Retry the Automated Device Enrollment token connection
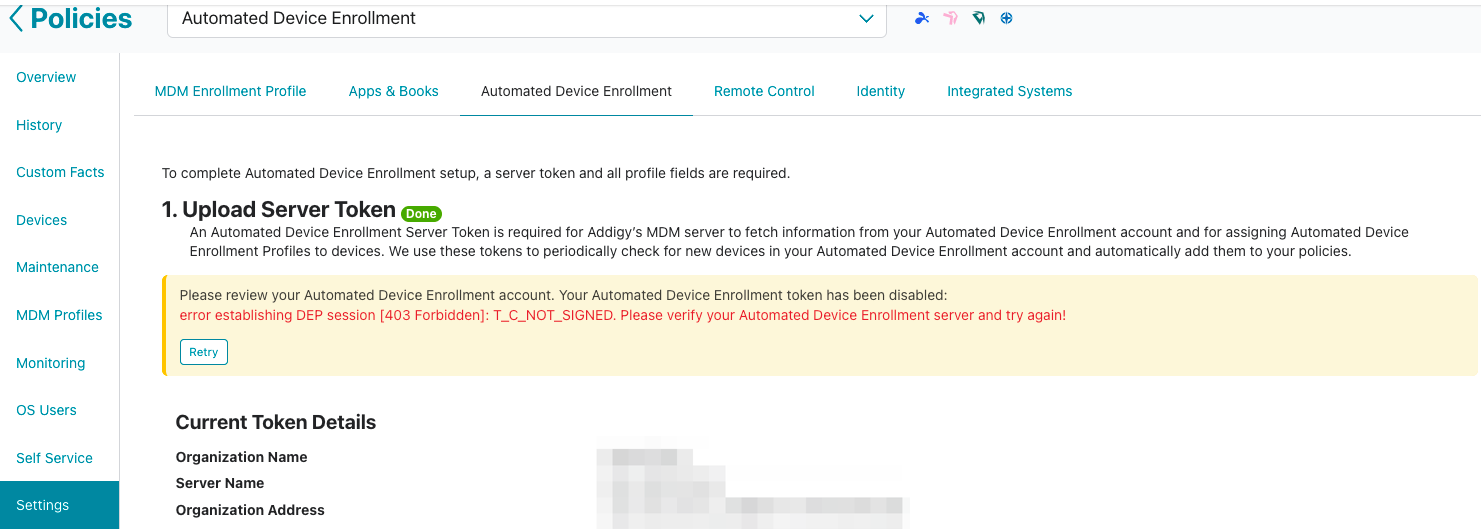 point(204,352)
